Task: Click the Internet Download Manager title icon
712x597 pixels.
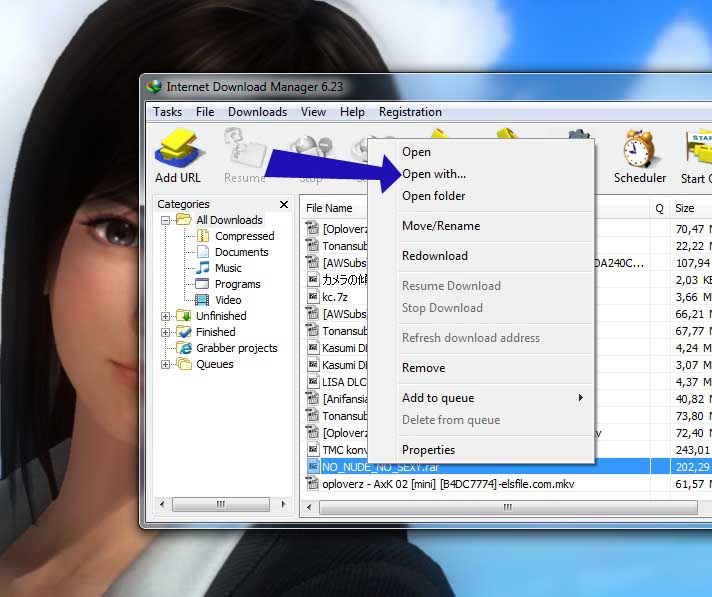Action: 154,87
